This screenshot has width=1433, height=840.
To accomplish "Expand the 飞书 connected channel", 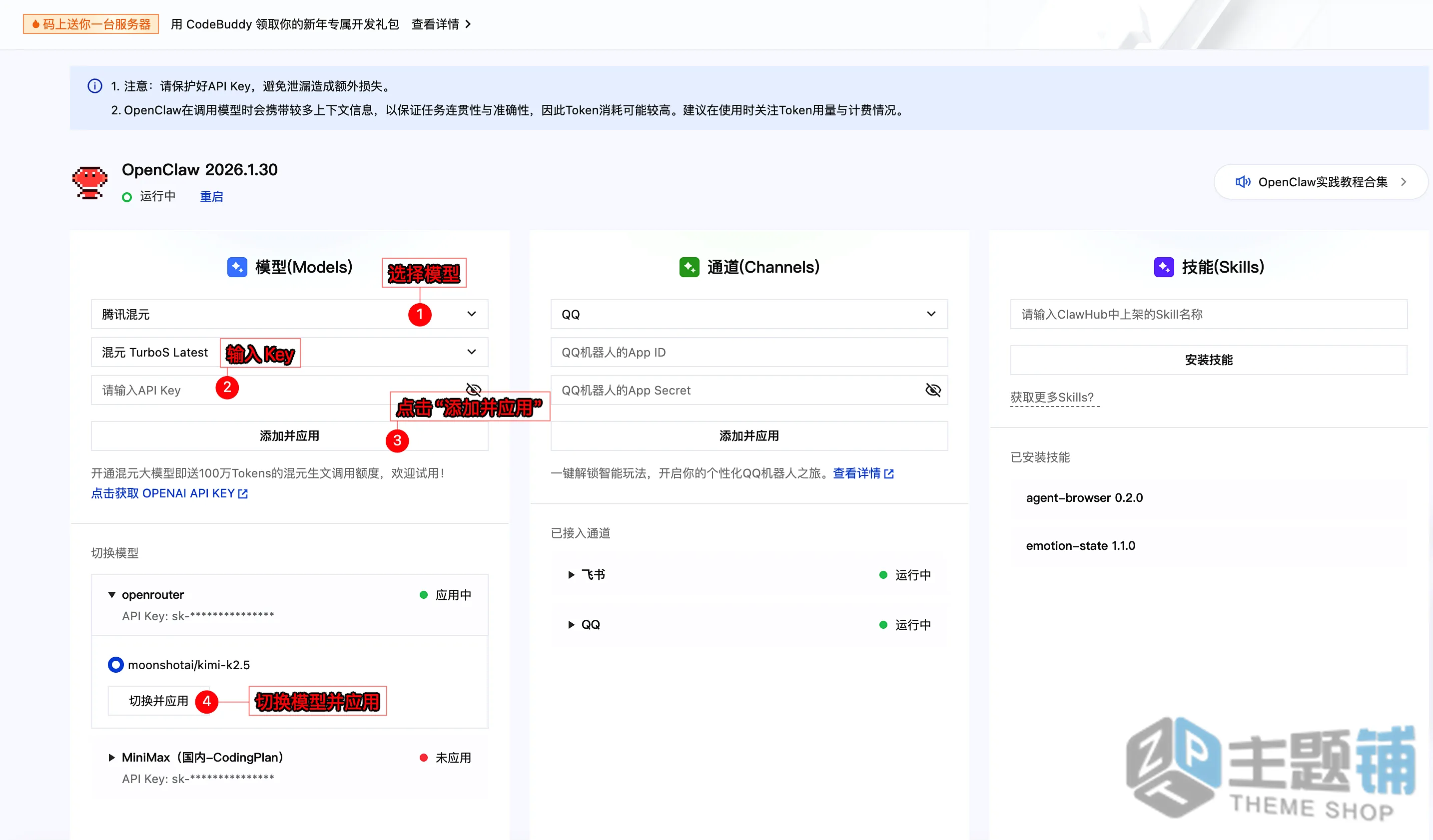I will coord(572,575).
